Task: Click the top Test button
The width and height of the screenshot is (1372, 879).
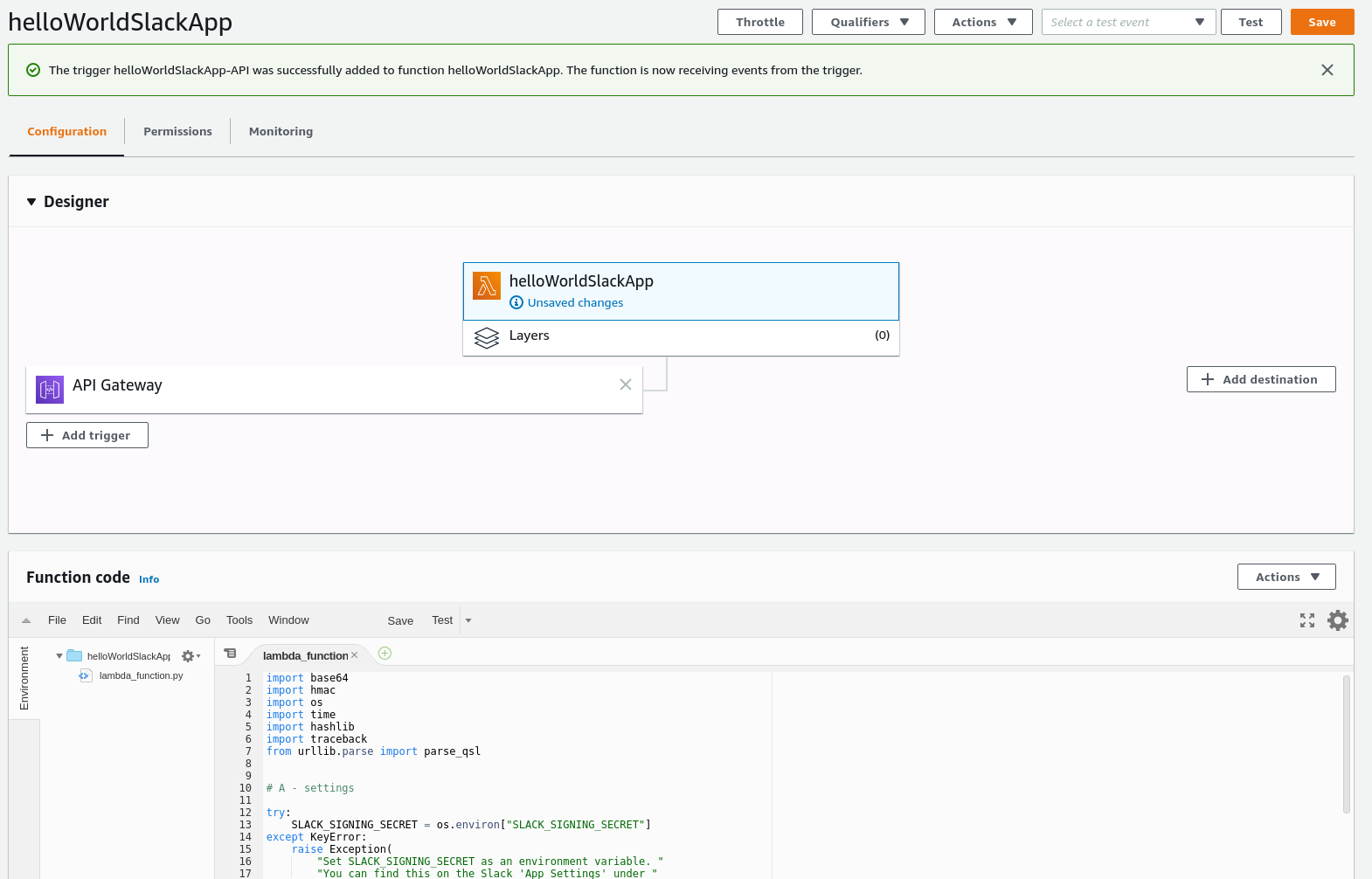Action: pyautogui.click(x=1251, y=22)
